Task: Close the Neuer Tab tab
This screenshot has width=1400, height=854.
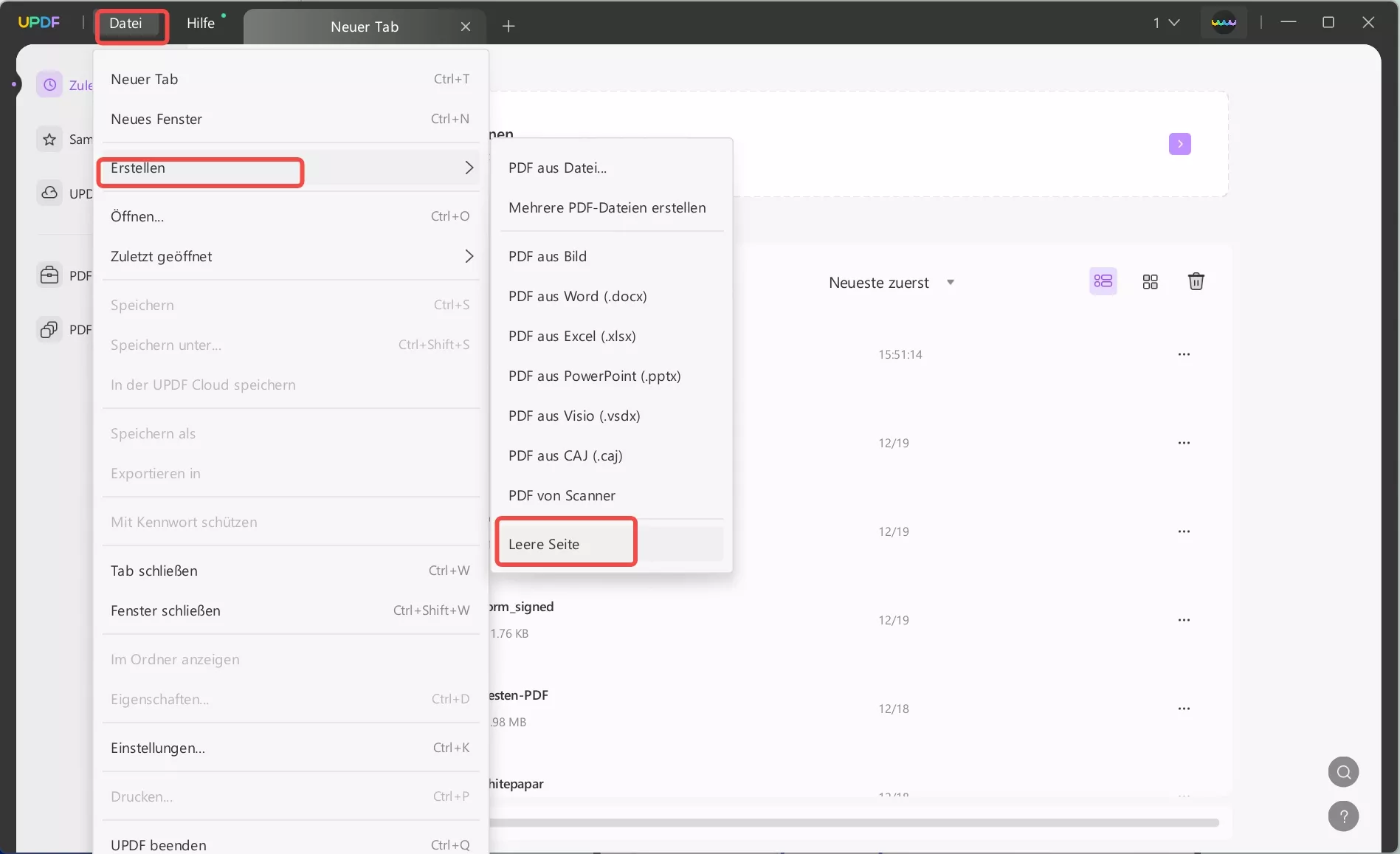Action: coord(466,27)
